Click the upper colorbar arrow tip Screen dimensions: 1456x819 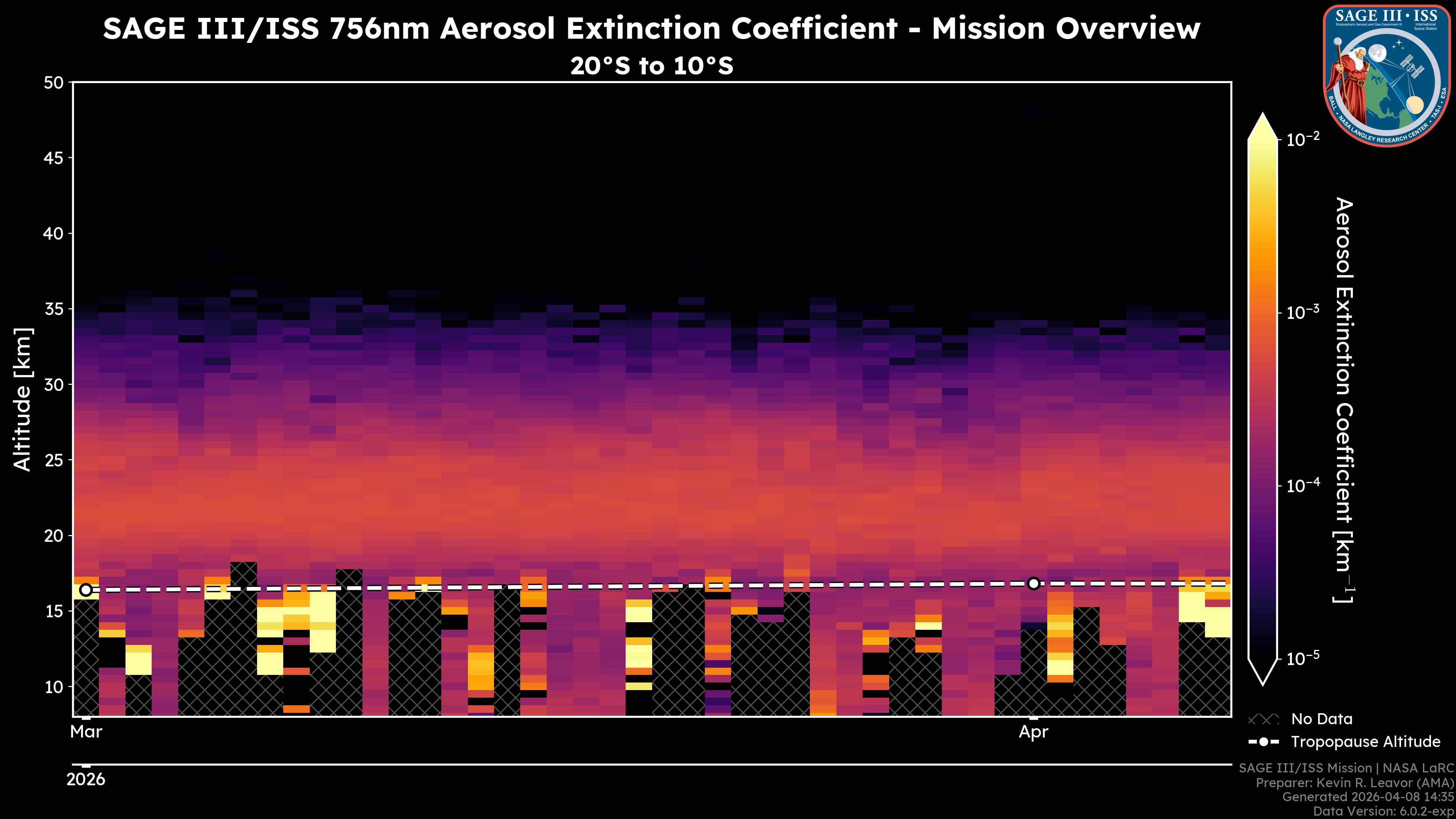[x=1263, y=123]
